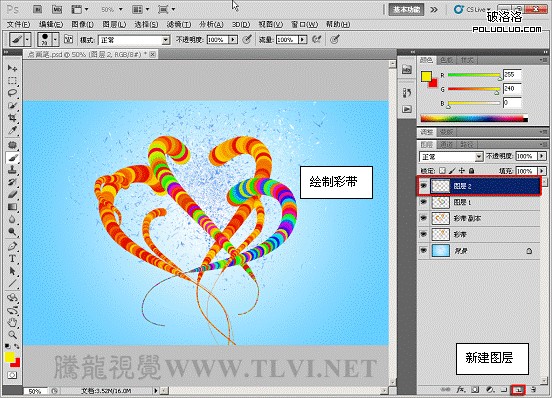Click the layer style fx icon
Screen dimensions: 552x398
pyautogui.click(x=460, y=390)
